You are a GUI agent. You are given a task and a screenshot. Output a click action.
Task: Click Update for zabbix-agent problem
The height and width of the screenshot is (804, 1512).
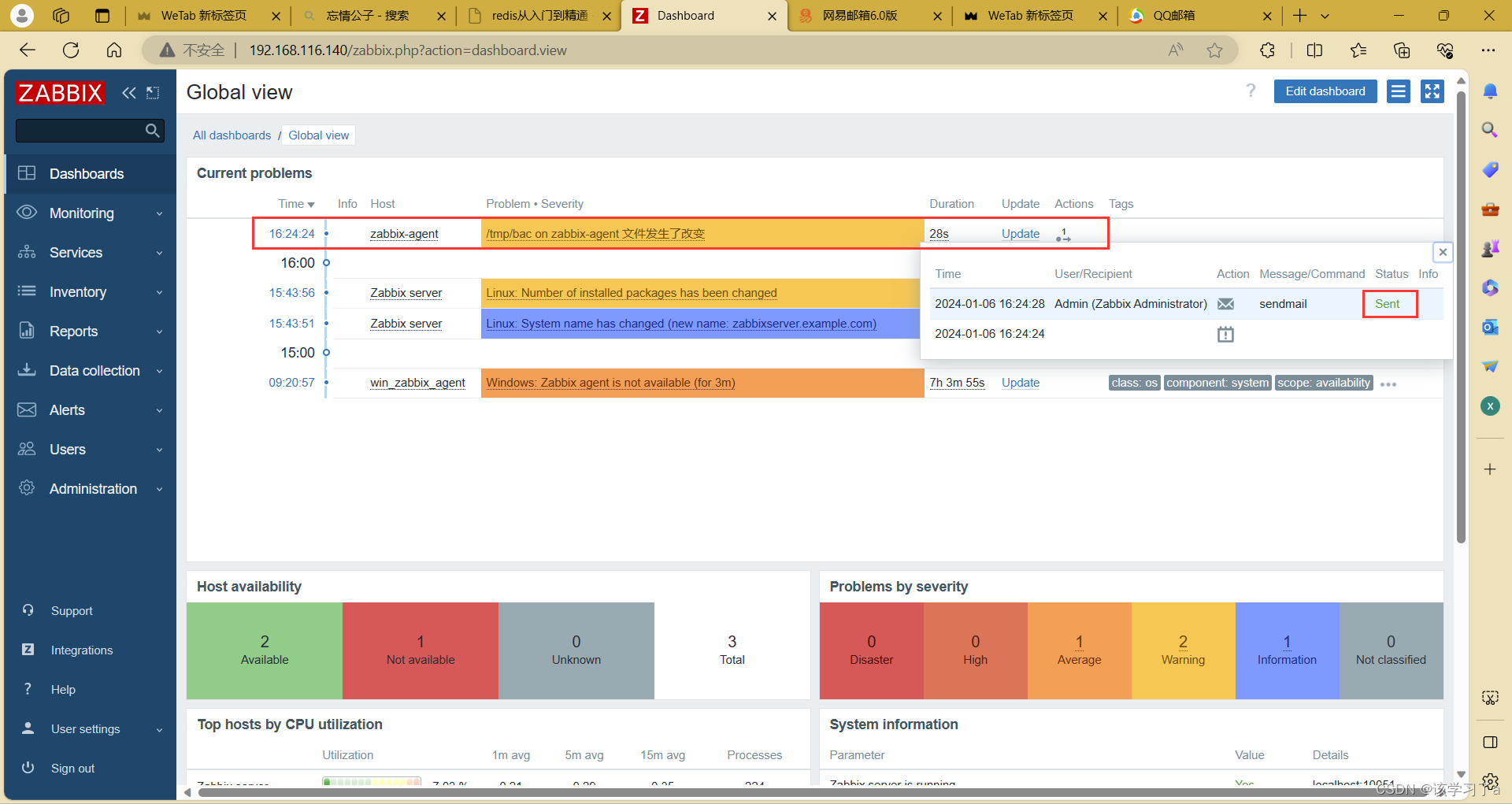point(1021,234)
